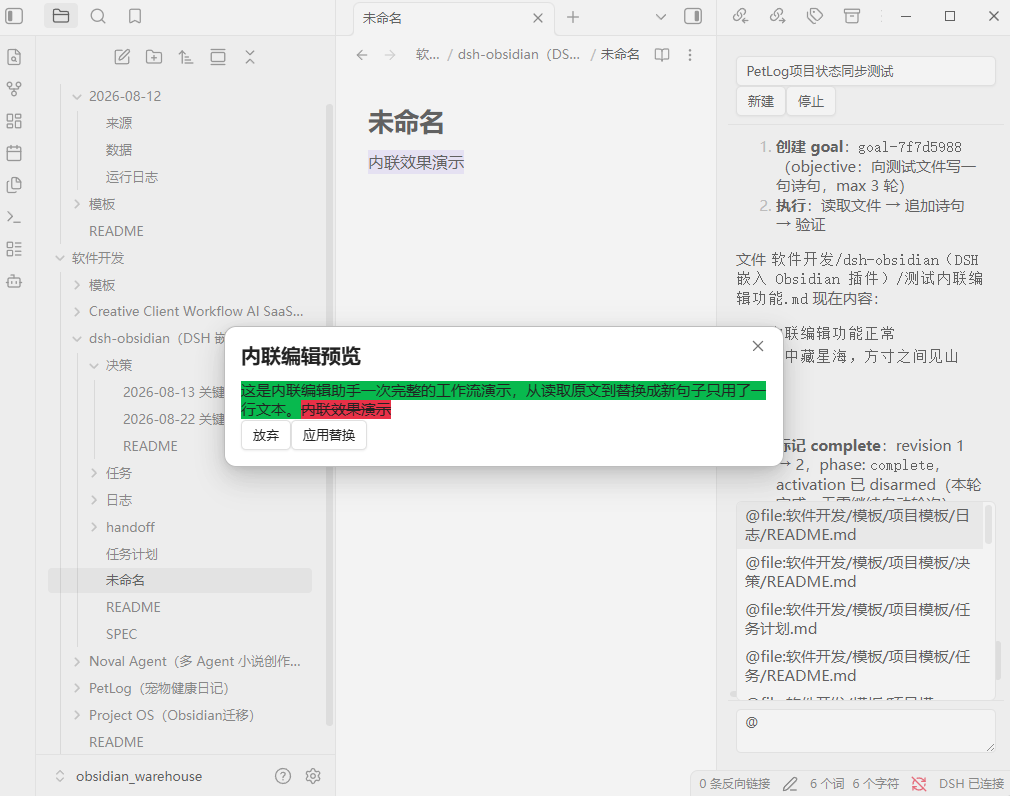Open the settings gear icon
Image resolution: width=1010 pixels, height=796 pixels.
(x=313, y=777)
